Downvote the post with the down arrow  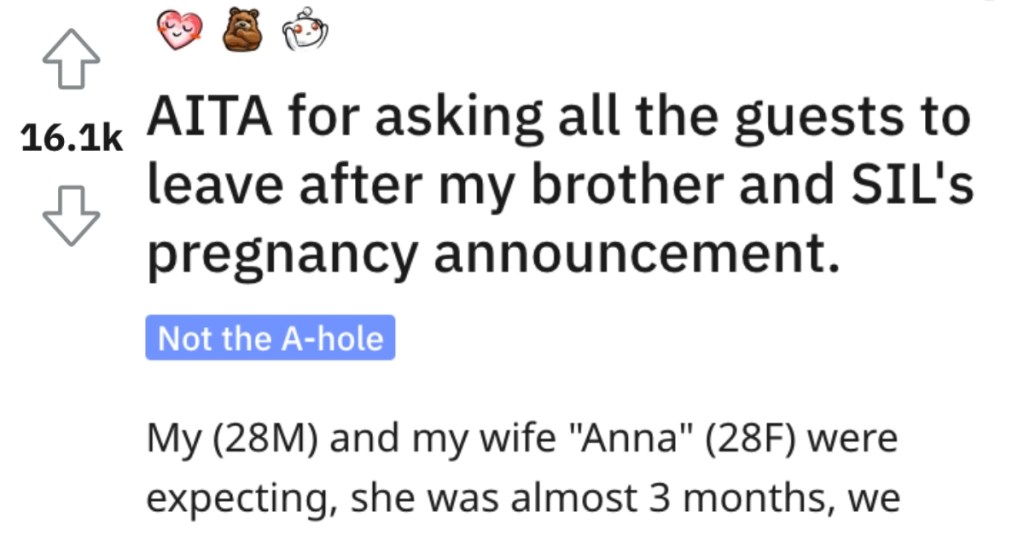coord(71,216)
